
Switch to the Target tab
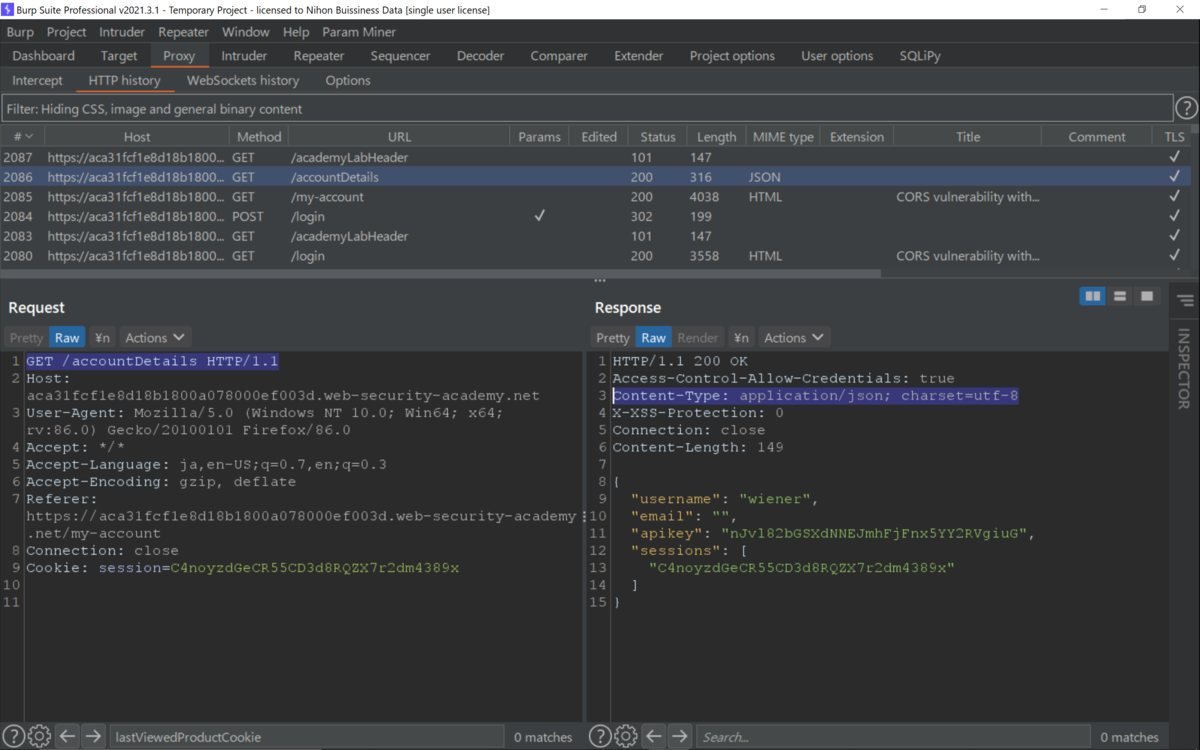(119, 56)
